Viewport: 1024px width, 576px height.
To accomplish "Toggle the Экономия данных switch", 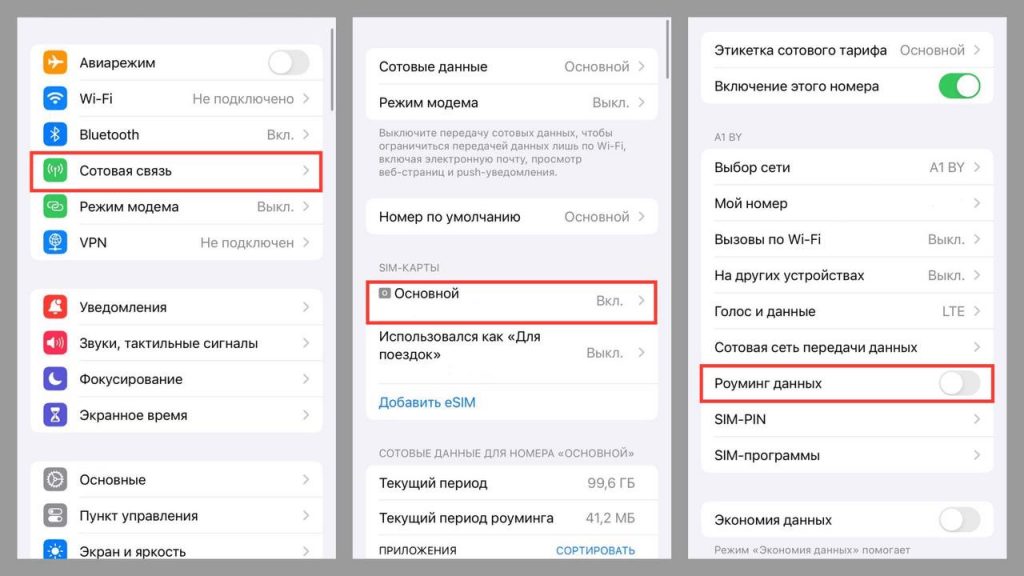I will [x=958, y=520].
